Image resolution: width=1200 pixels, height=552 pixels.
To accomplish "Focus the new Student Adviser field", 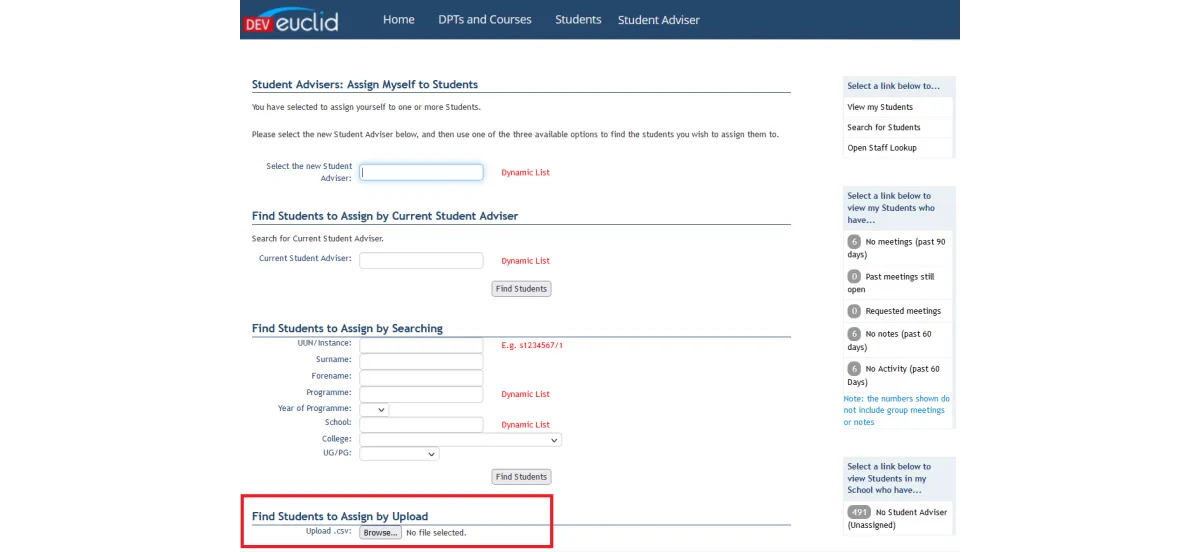I will click(421, 172).
